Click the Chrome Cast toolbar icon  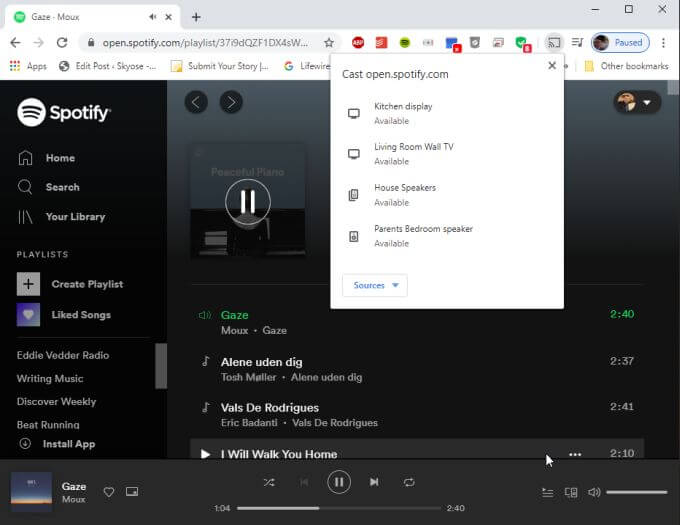pos(554,42)
